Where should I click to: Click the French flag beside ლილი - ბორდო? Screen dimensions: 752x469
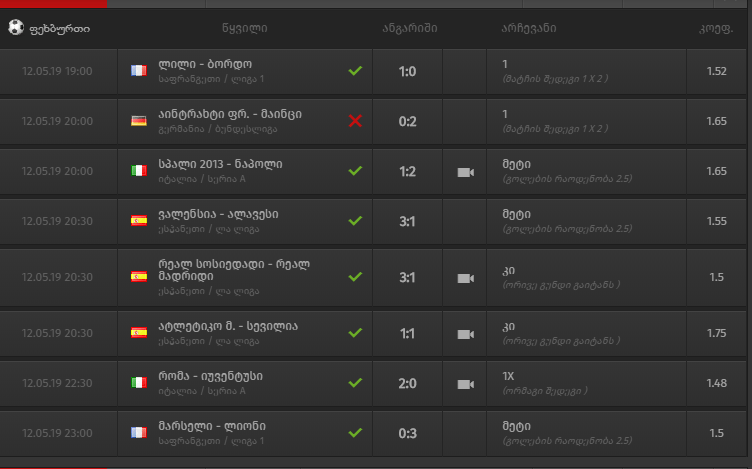[x=138, y=71]
